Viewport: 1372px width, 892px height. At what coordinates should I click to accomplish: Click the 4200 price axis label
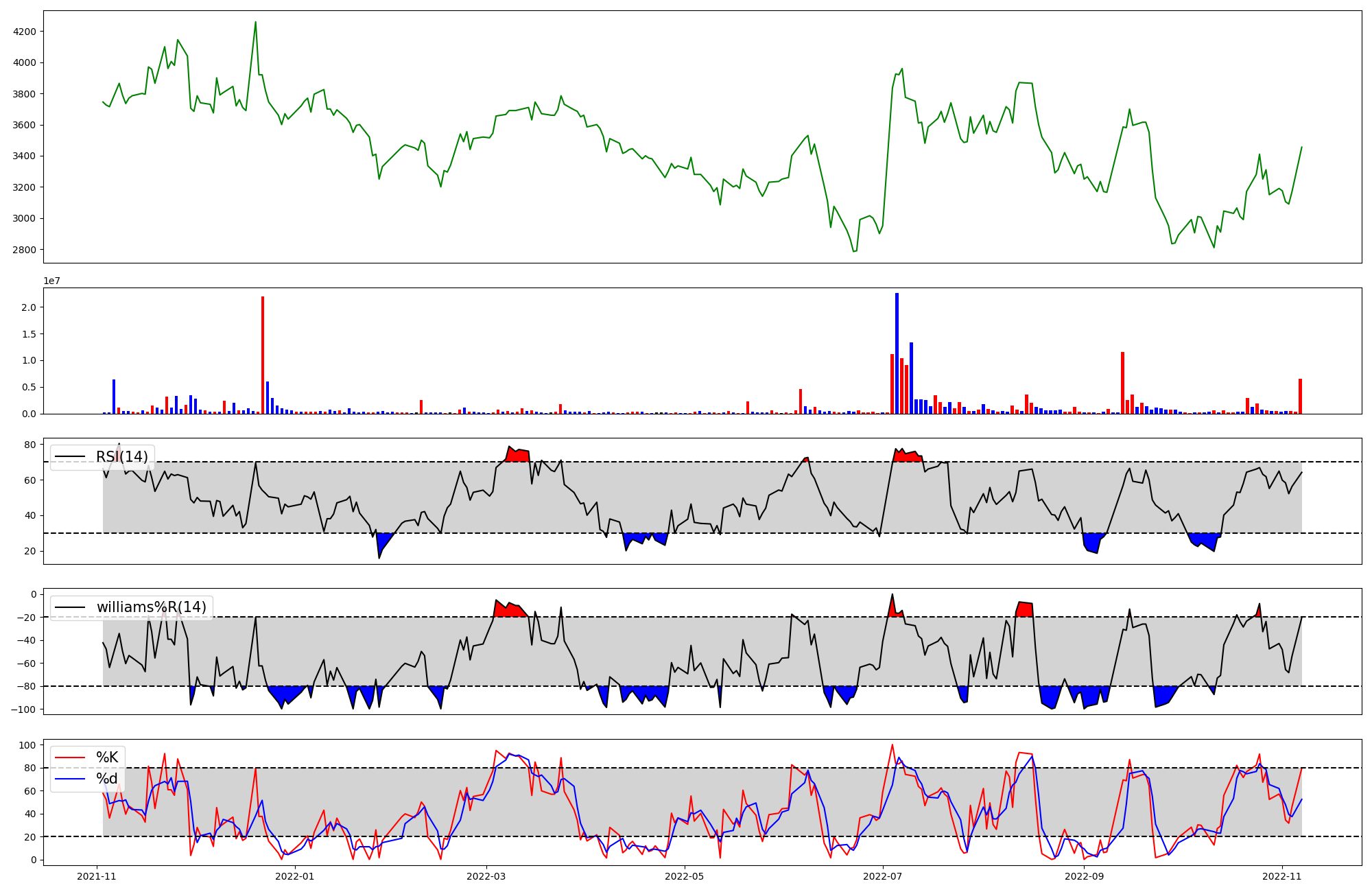(x=25, y=32)
